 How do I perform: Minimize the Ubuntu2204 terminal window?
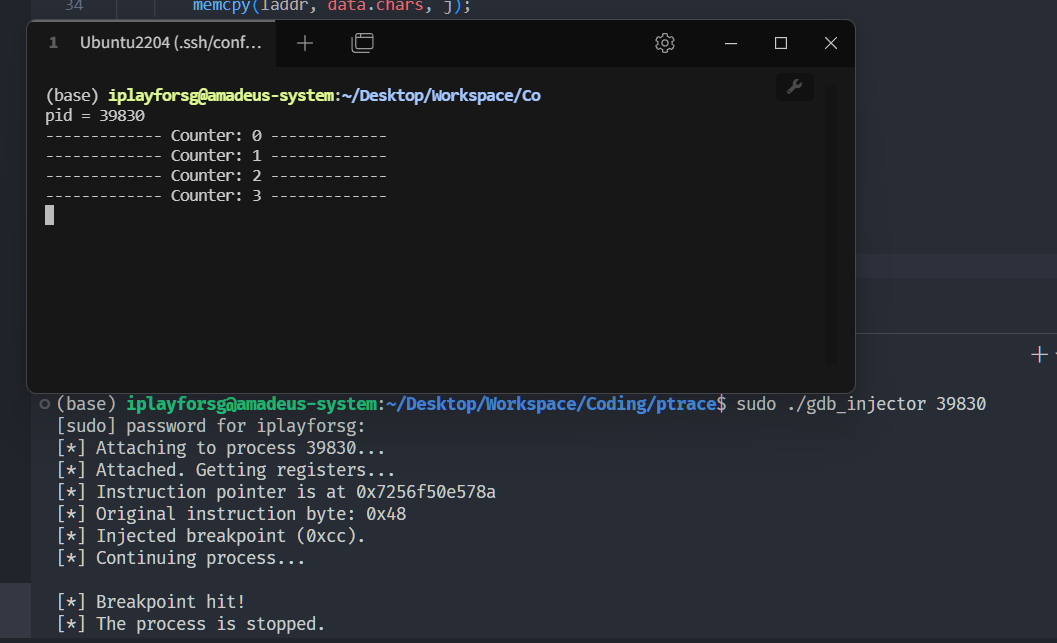[x=731, y=43]
